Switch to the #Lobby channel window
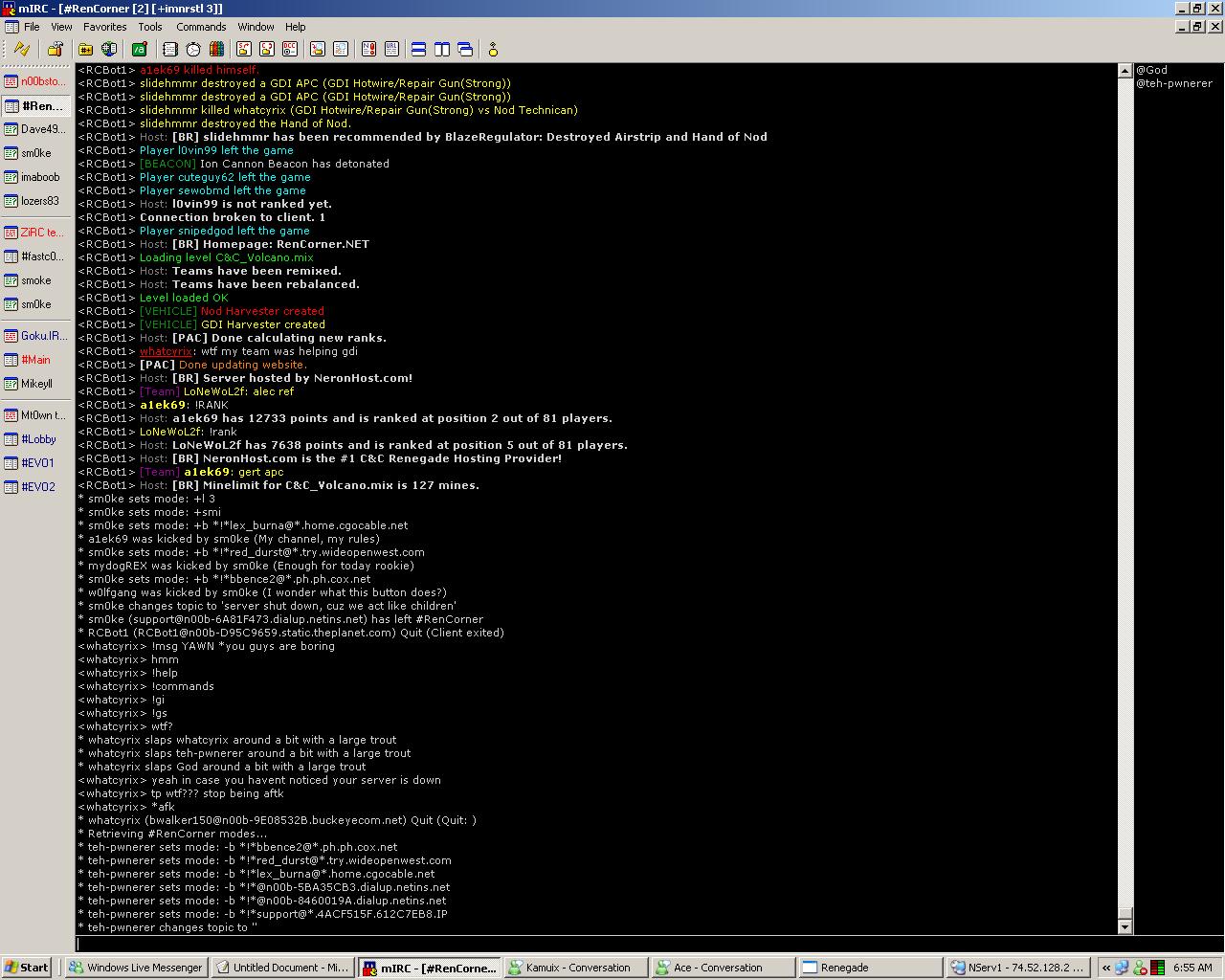 pos(38,439)
